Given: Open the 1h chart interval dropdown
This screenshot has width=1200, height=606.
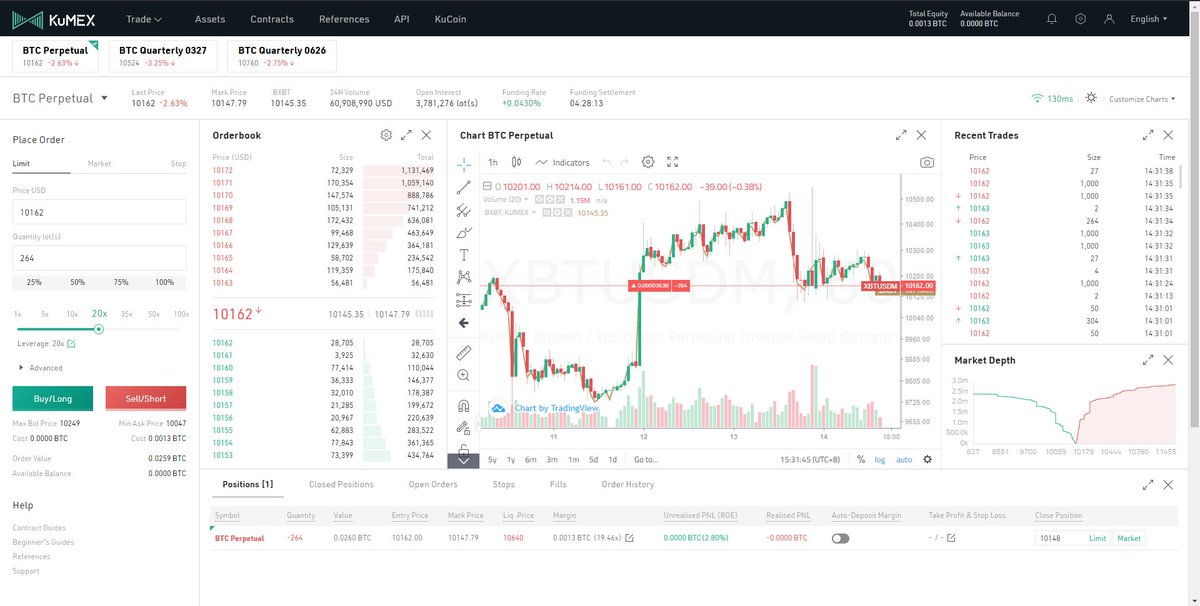Looking at the screenshot, I should point(493,162).
